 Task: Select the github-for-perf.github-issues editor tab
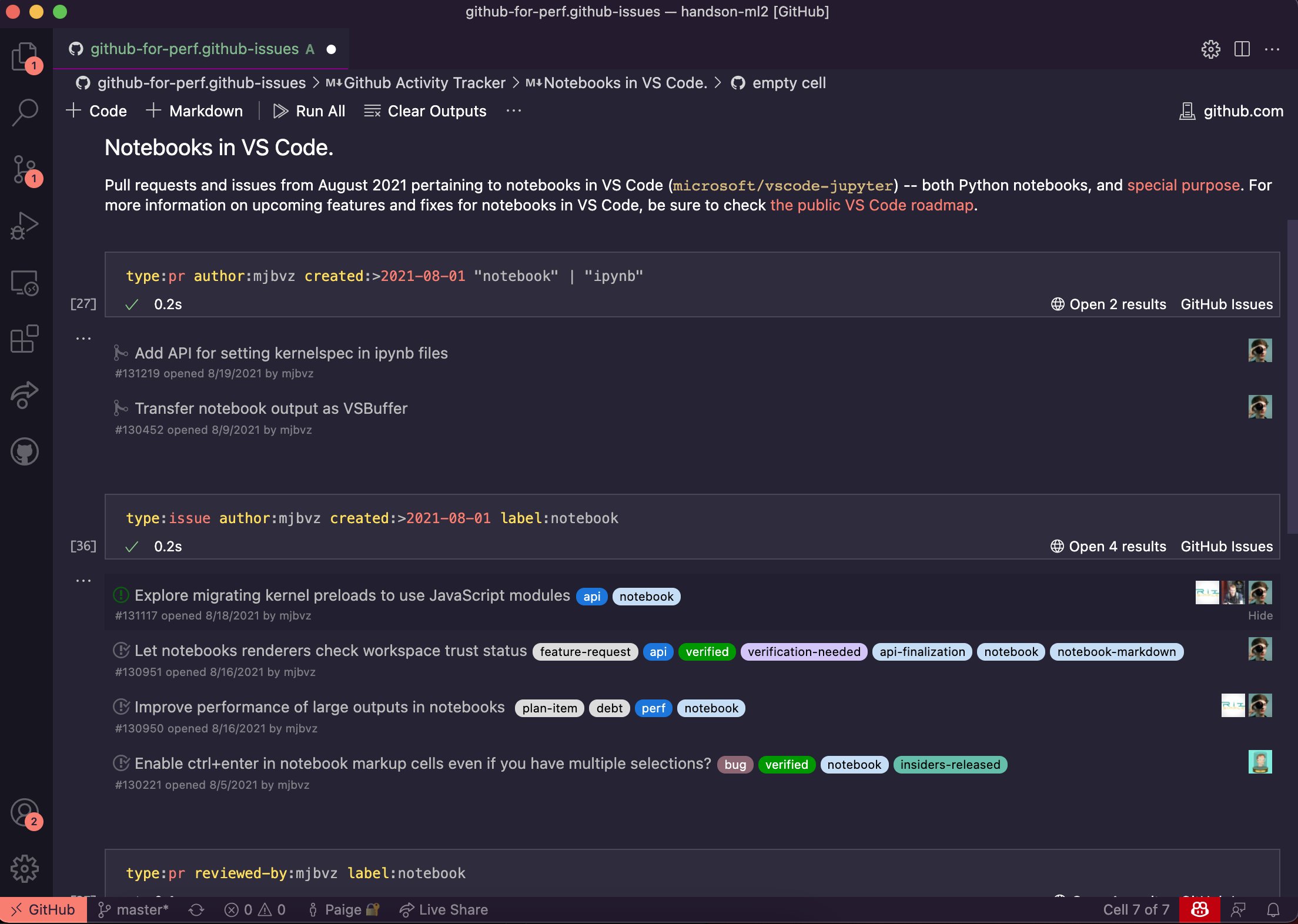[194, 49]
